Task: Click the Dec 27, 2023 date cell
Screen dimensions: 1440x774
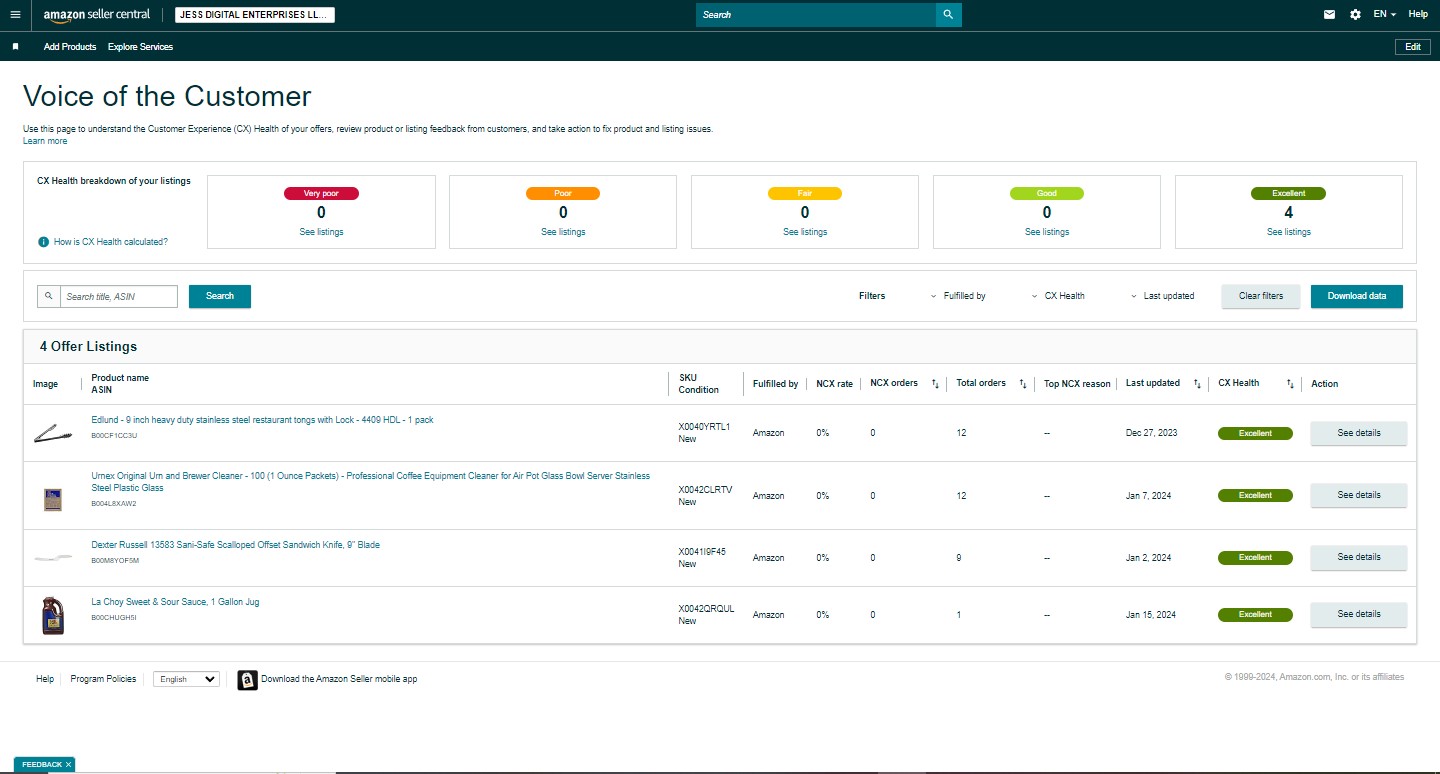Action: pyautogui.click(x=1152, y=433)
